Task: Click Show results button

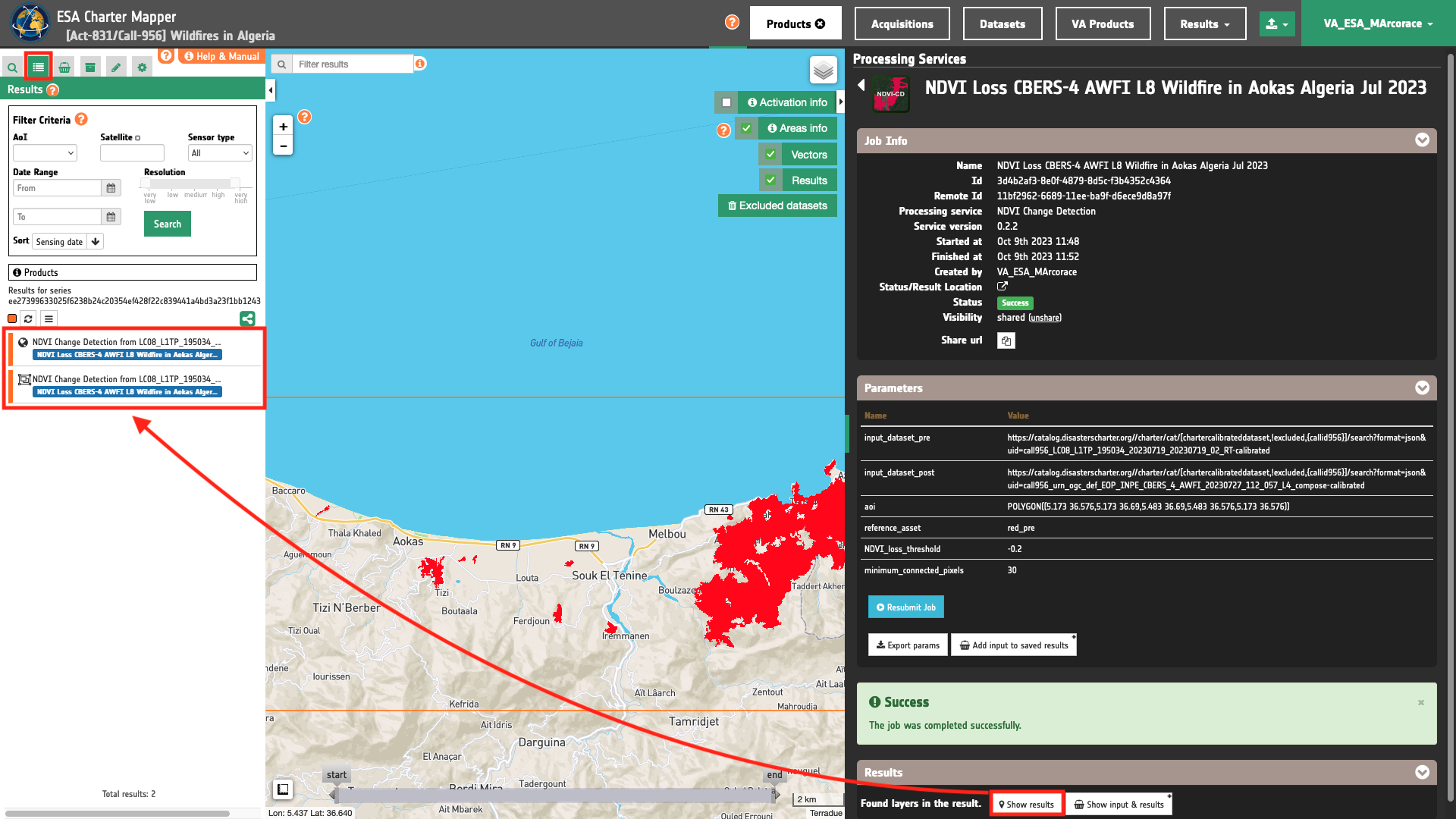Action: (1027, 805)
